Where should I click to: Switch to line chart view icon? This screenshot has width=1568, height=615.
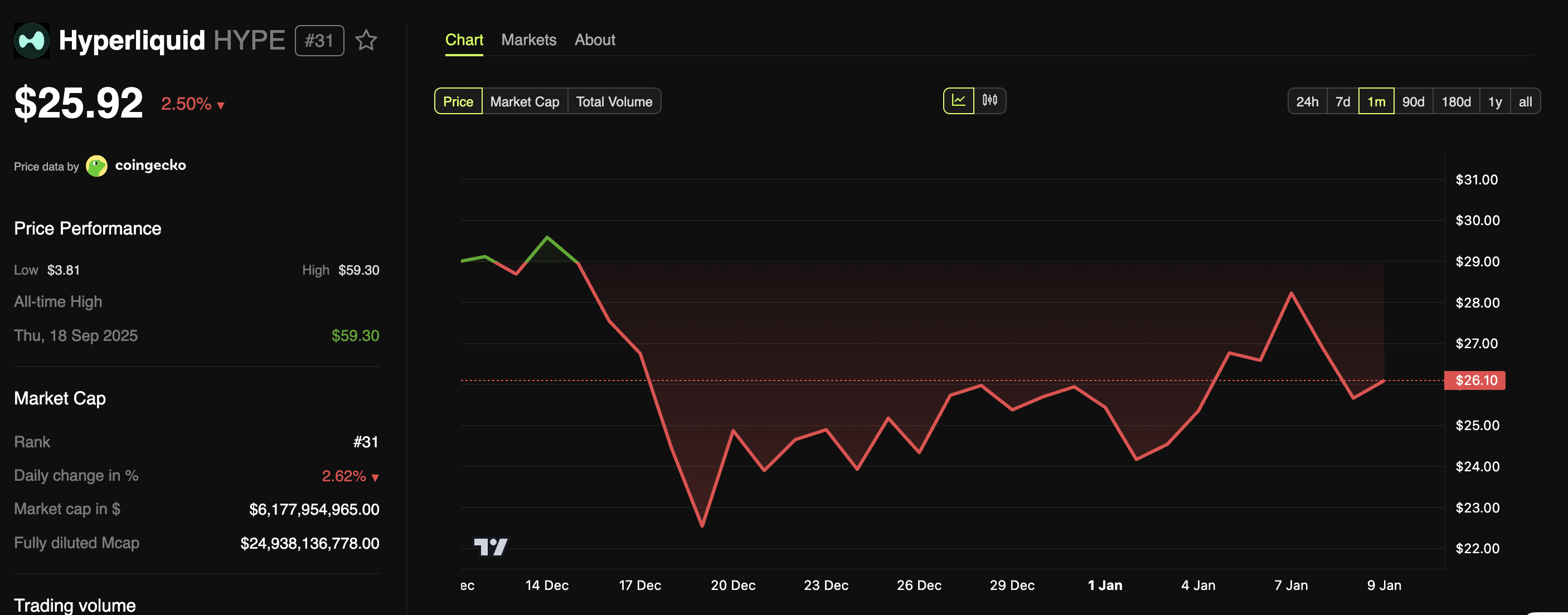click(x=958, y=101)
